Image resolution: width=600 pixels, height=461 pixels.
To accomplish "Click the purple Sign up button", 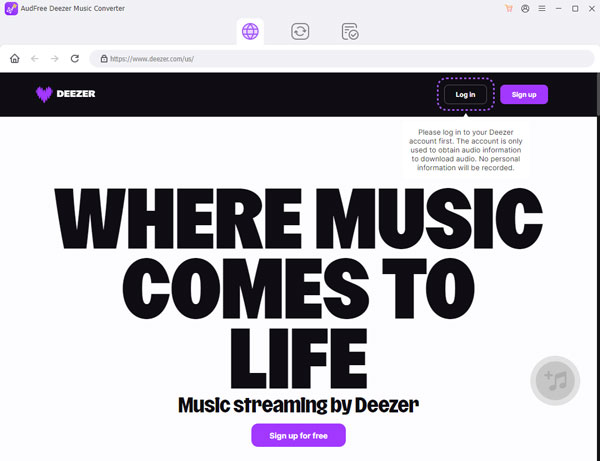I will click(x=524, y=94).
